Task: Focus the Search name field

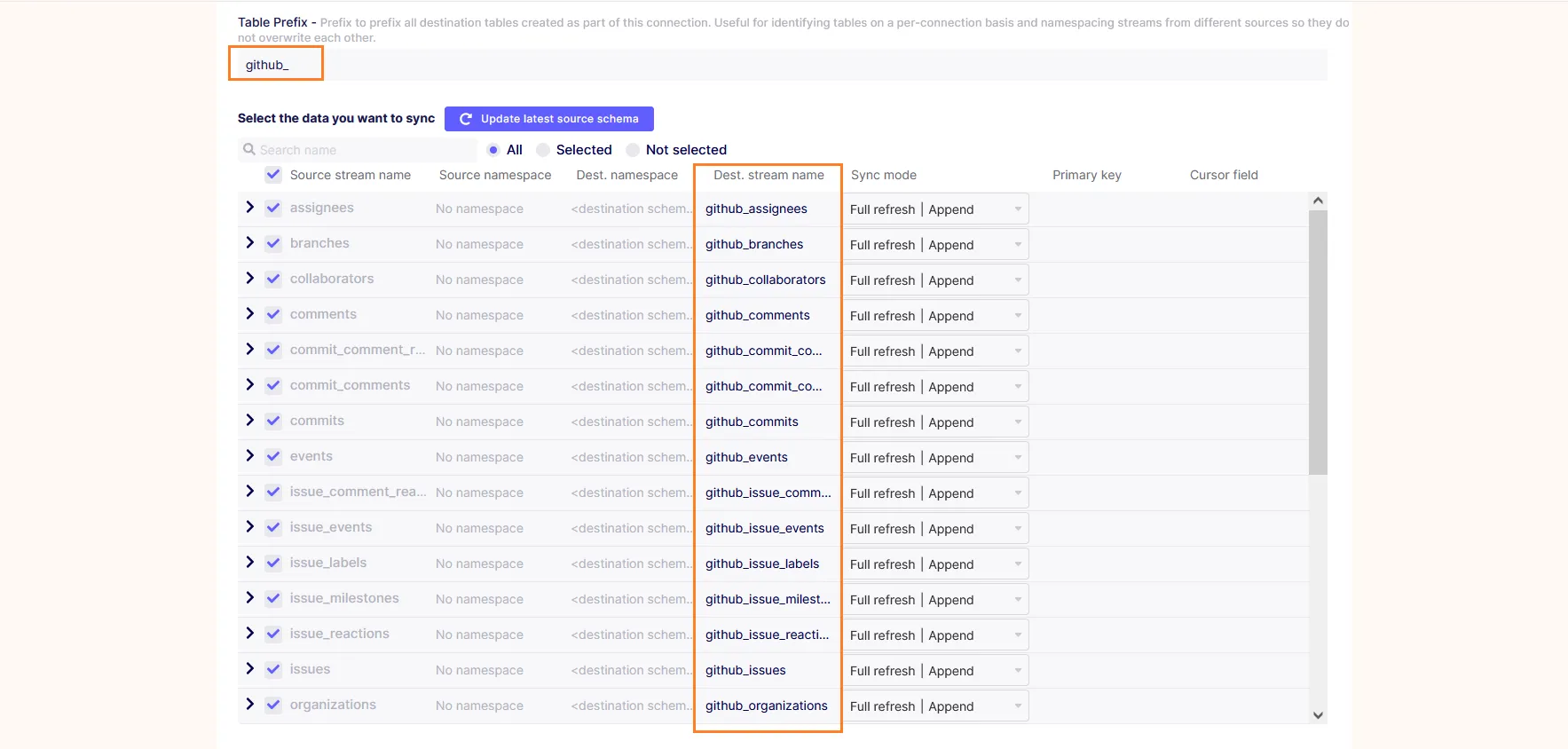Action: point(358,150)
